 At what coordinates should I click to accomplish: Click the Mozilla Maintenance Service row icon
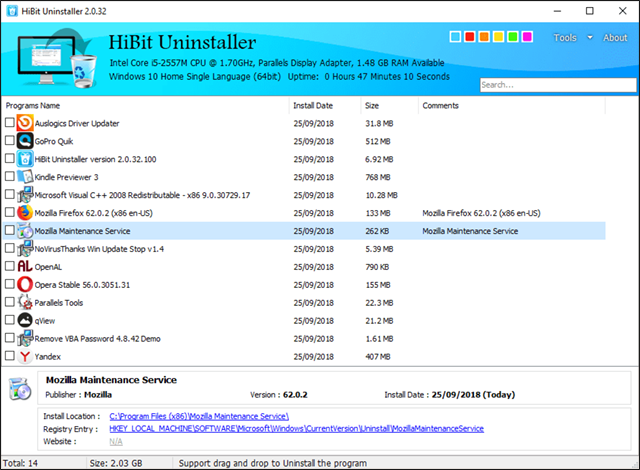pyautogui.click(x=25, y=231)
